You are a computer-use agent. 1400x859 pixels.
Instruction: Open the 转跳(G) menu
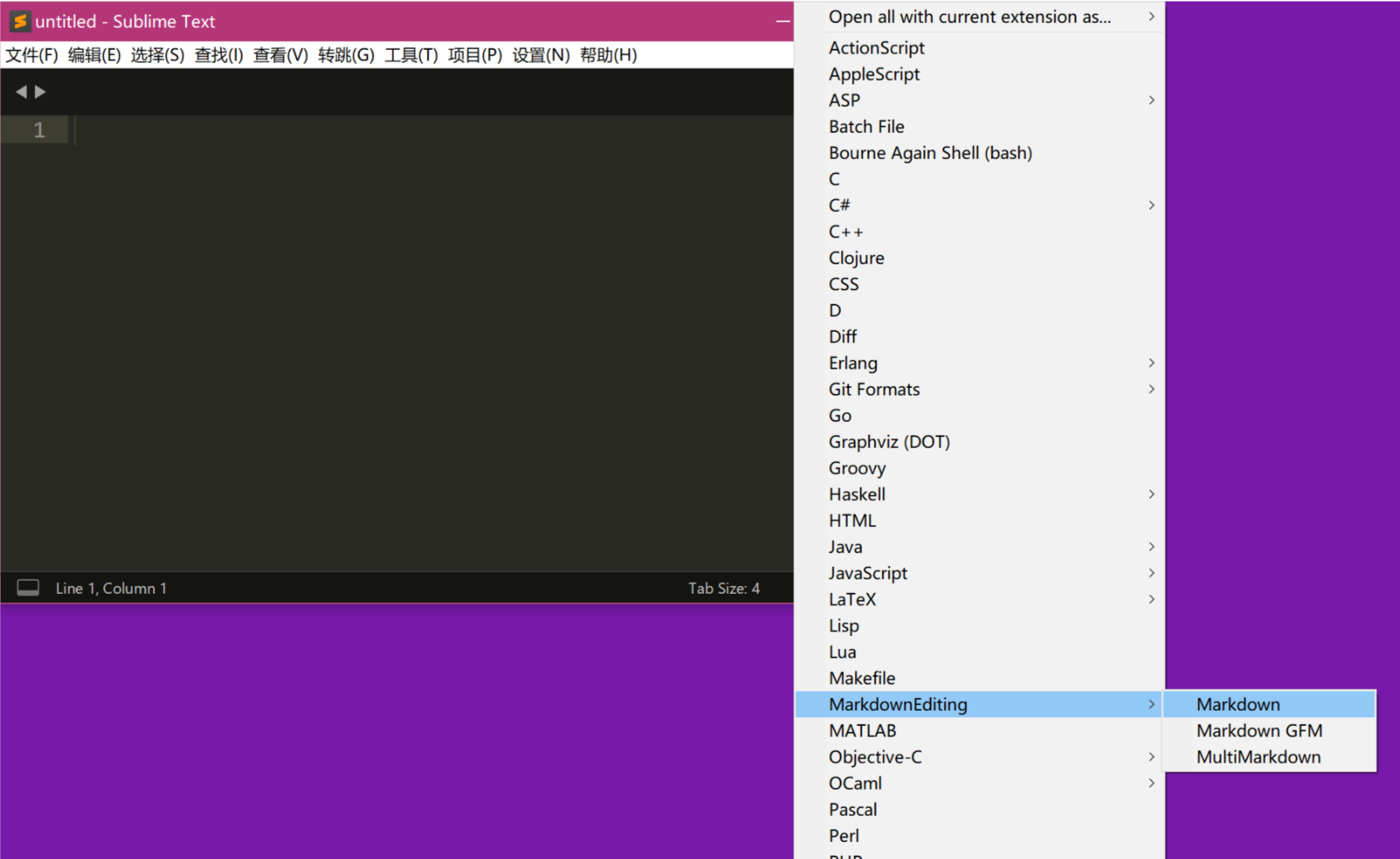tap(346, 55)
